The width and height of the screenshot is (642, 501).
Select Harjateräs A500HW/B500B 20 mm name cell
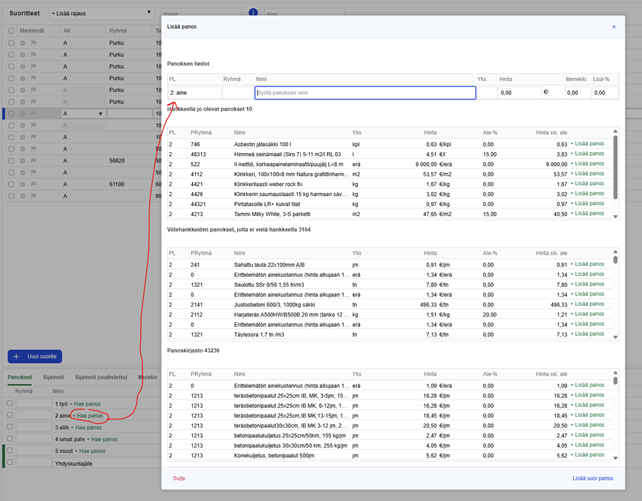click(291, 315)
